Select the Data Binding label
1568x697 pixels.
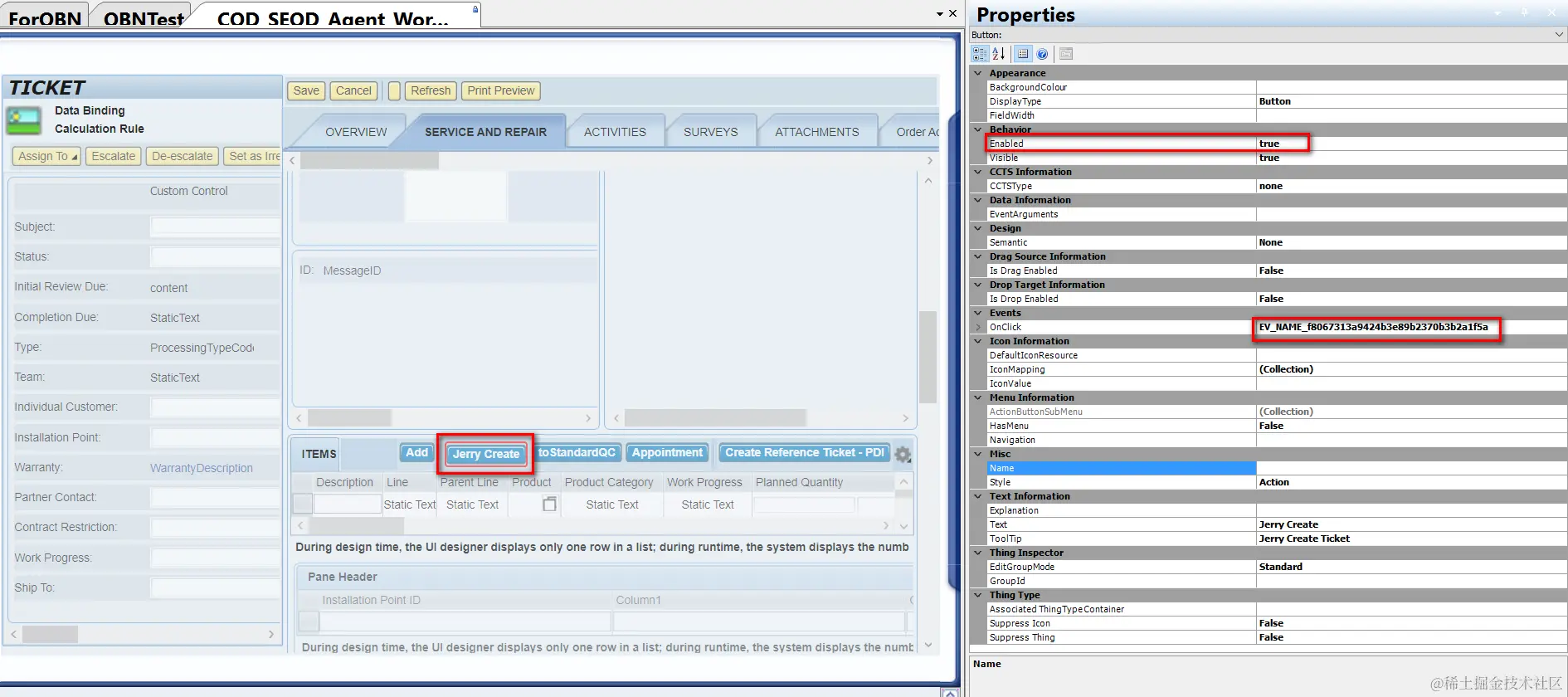[90, 110]
